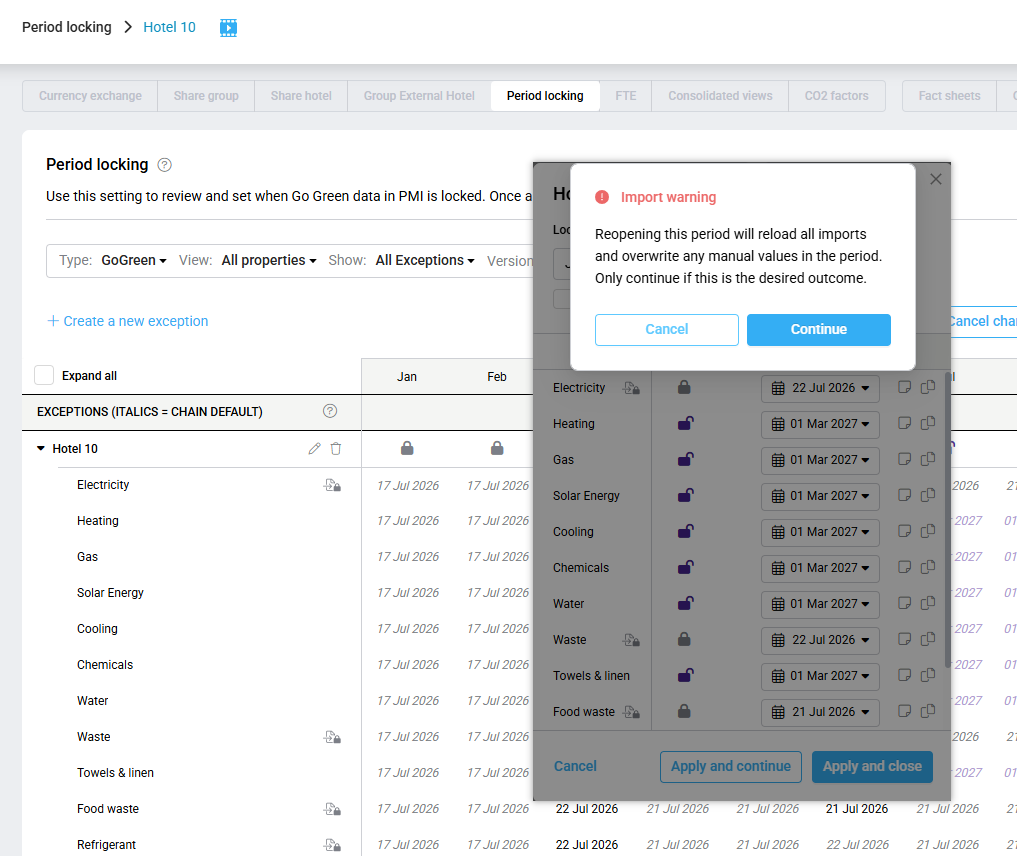Edit the Hotel 10 exception with the pencil icon
Screen dimensions: 1017x856
pyautogui.click(x=315, y=449)
